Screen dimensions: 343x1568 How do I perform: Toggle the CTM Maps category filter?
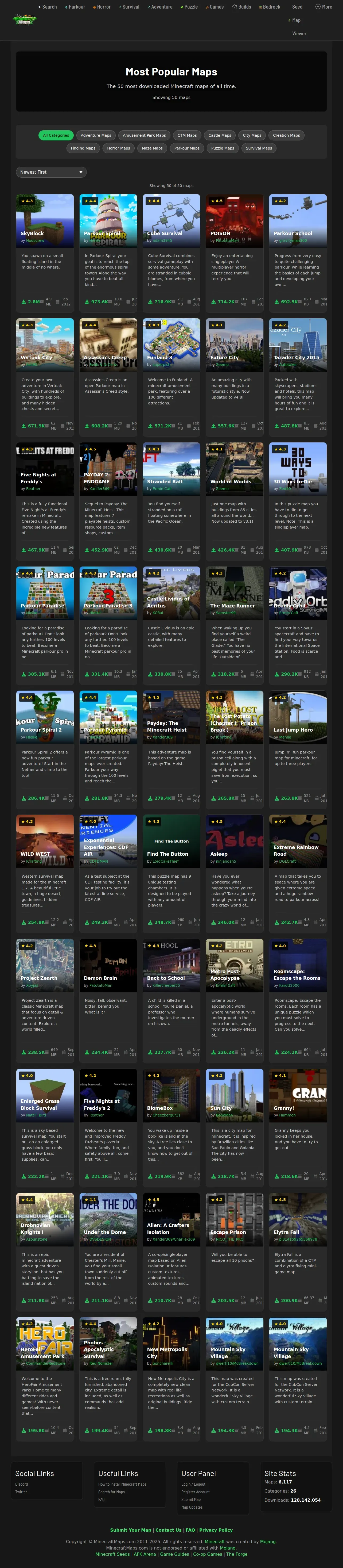click(x=187, y=136)
